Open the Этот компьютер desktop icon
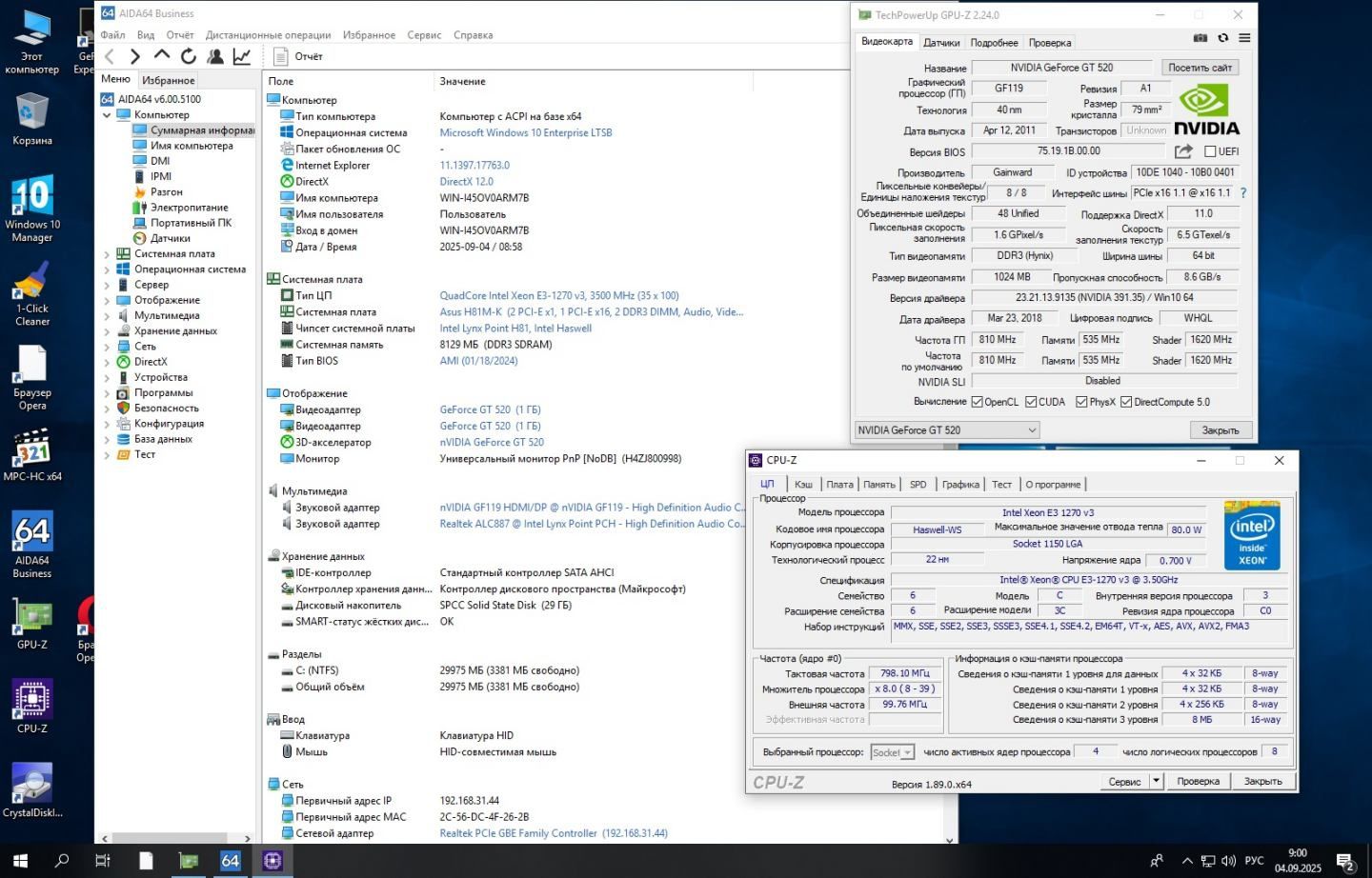Screen dimensions: 1372x878 (x=32, y=42)
